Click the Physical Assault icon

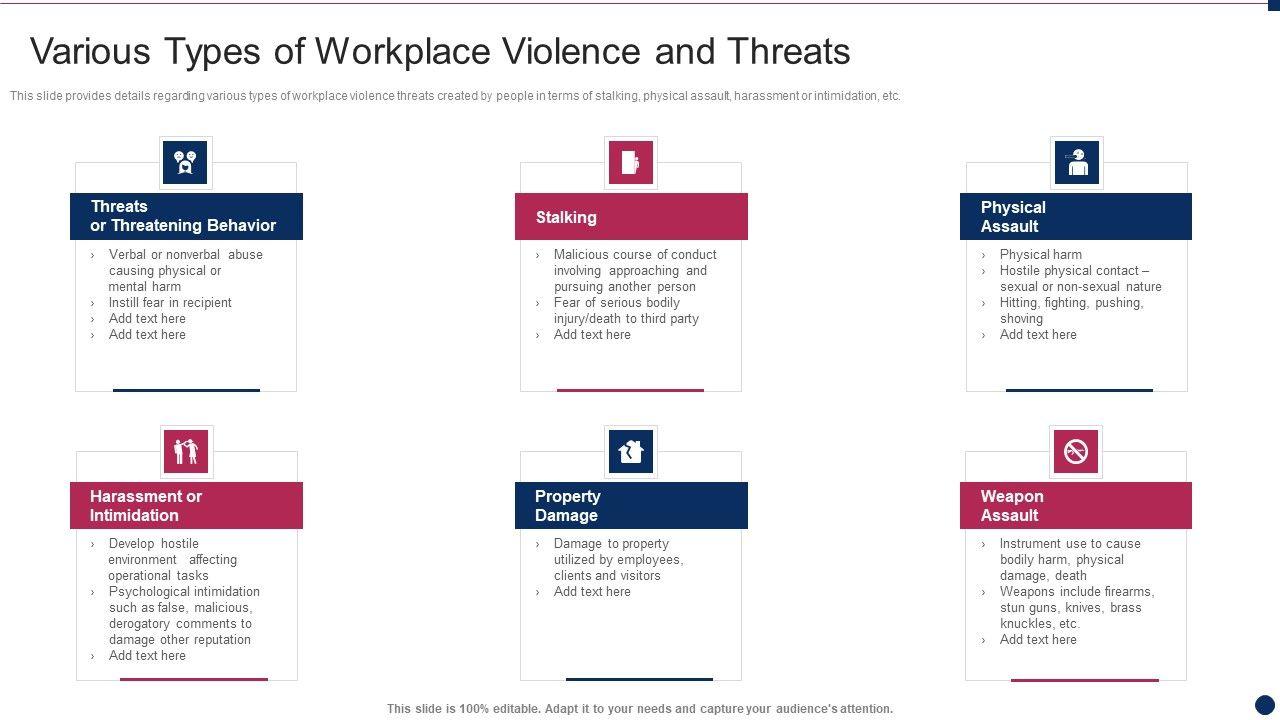pyautogui.click(x=1077, y=162)
